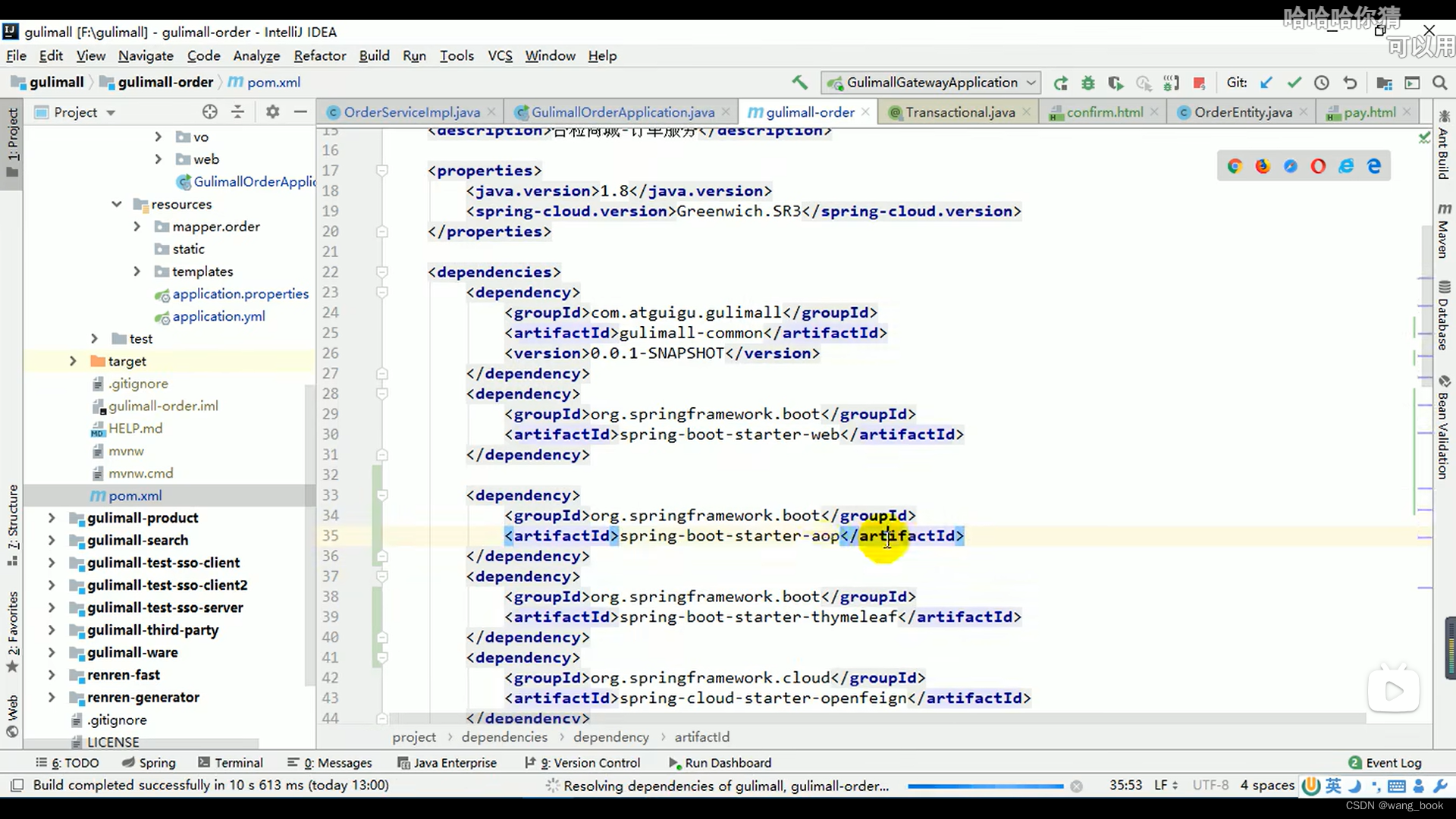Click gulimall-order breadcrumb in navigation bar
The image size is (1456, 819).
point(157,82)
